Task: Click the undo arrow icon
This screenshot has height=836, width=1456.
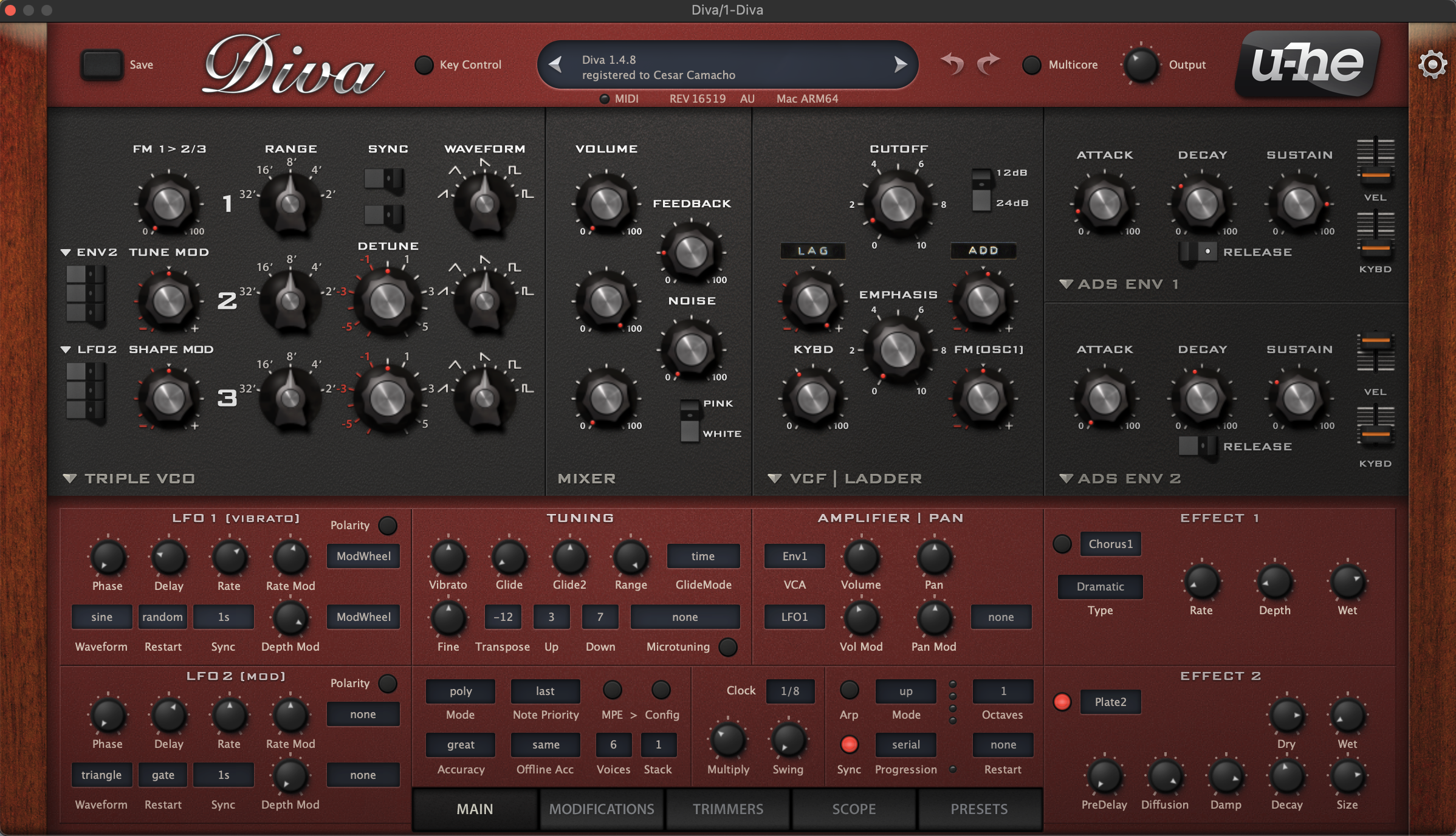Action: [952, 63]
